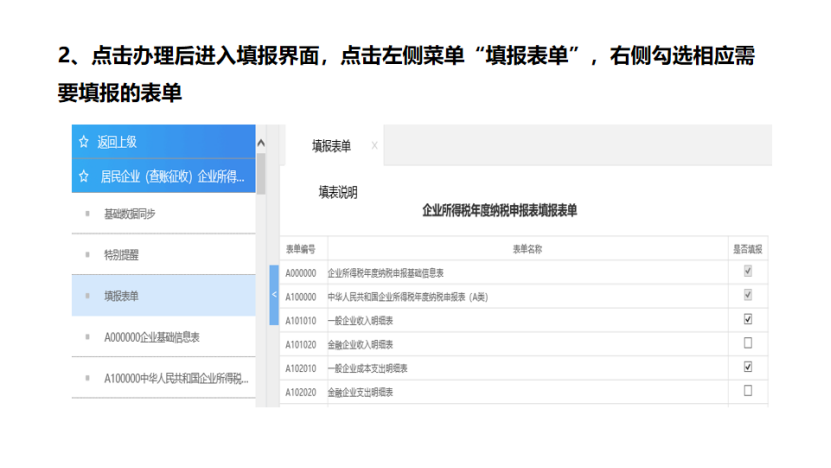Open 填报表单 in the left menu
The height and width of the screenshot is (468, 831).
click(x=122, y=296)
